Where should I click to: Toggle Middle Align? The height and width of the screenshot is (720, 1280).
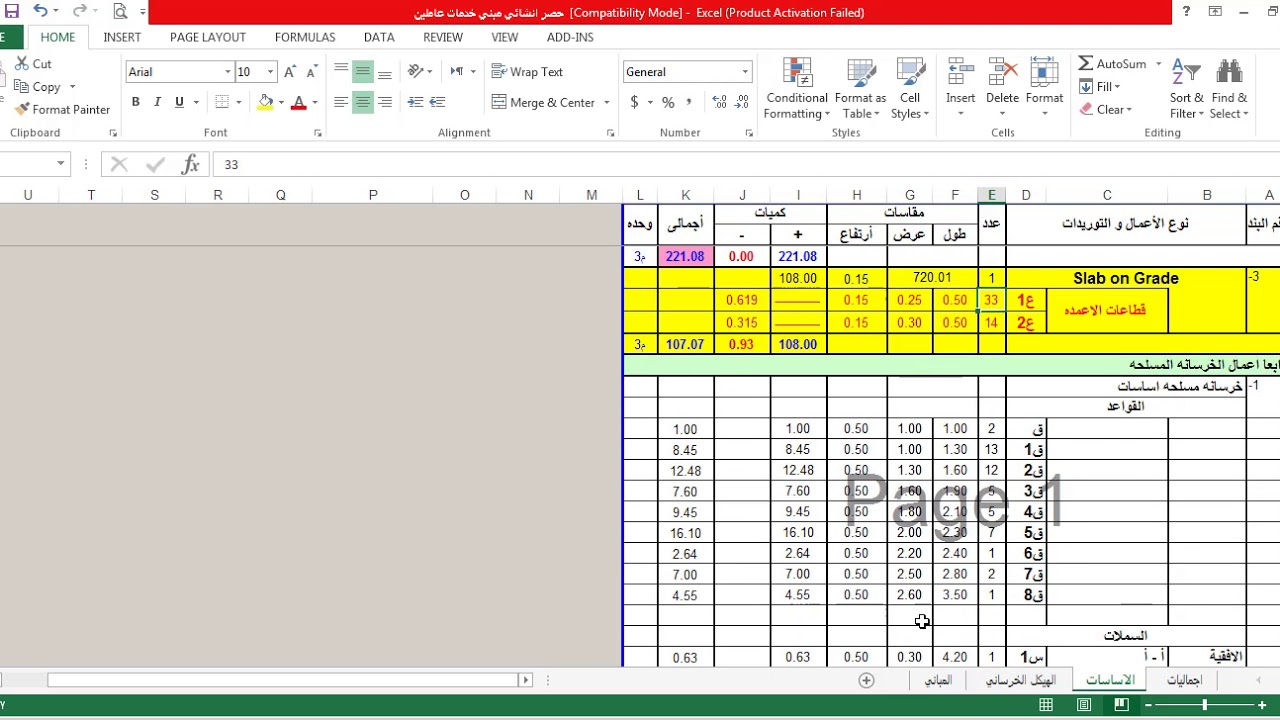pyautogui.click(x=363, y=72)
